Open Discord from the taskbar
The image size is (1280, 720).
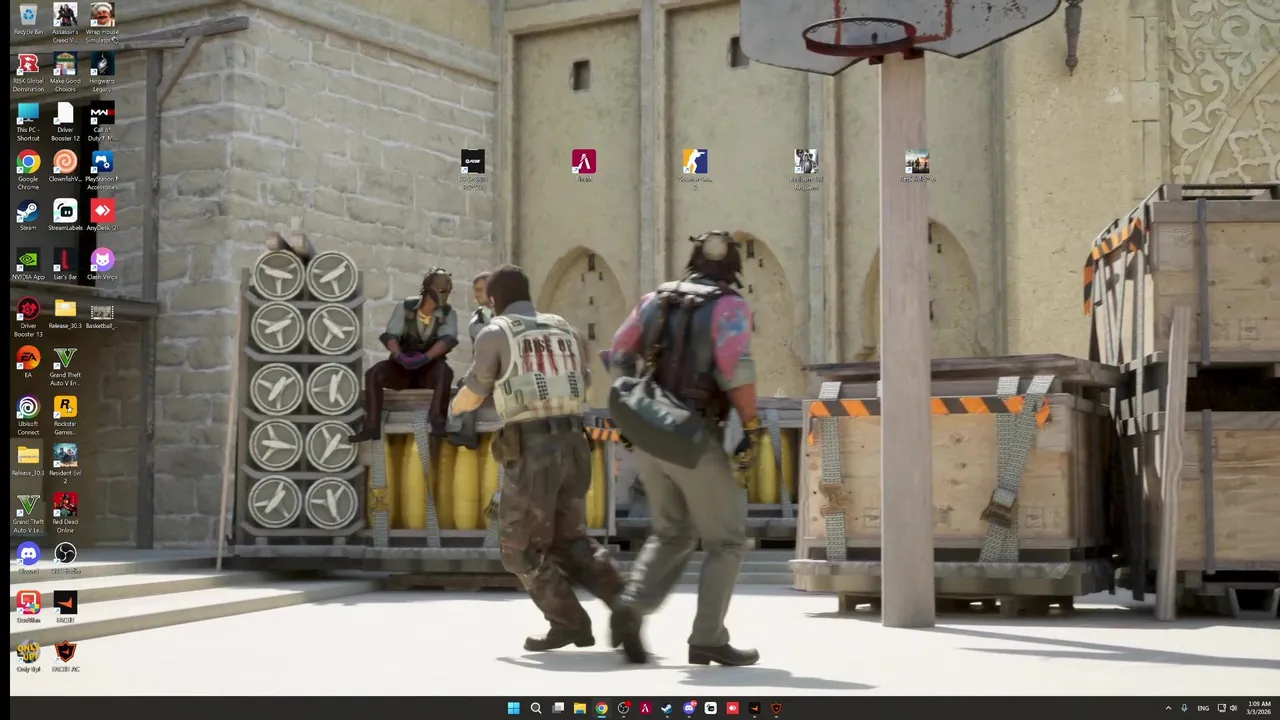pos(689,708)
